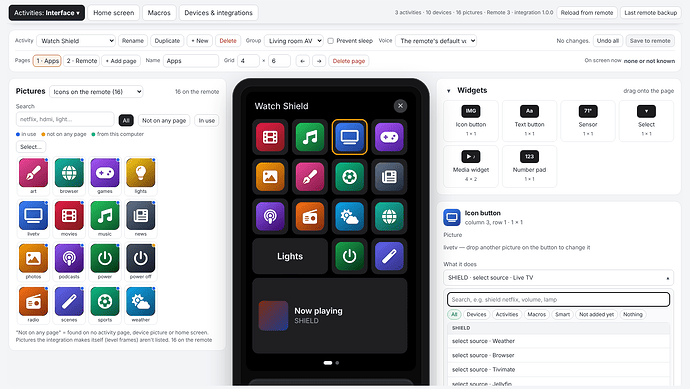
Task: Tap the purple podcasts icon on the remote
Action: point(270,216)
